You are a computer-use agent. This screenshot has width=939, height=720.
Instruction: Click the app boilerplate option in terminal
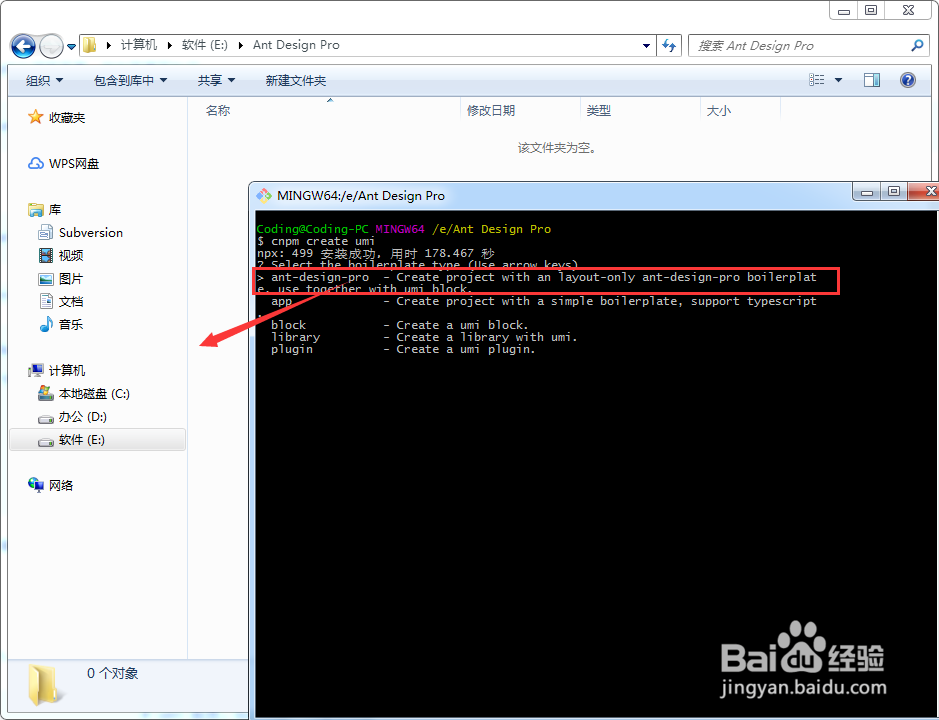281,301
